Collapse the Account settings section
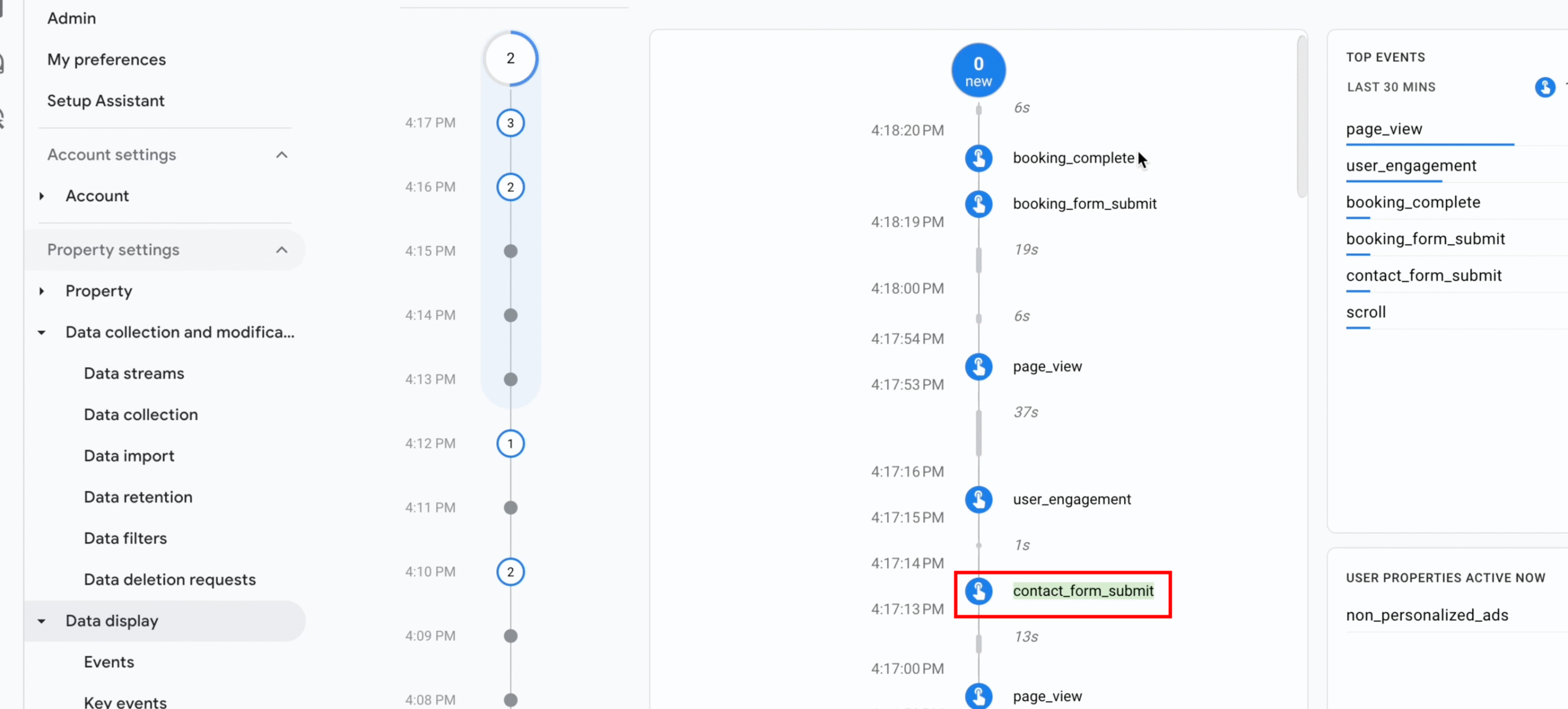 click(x=281, y=155)
